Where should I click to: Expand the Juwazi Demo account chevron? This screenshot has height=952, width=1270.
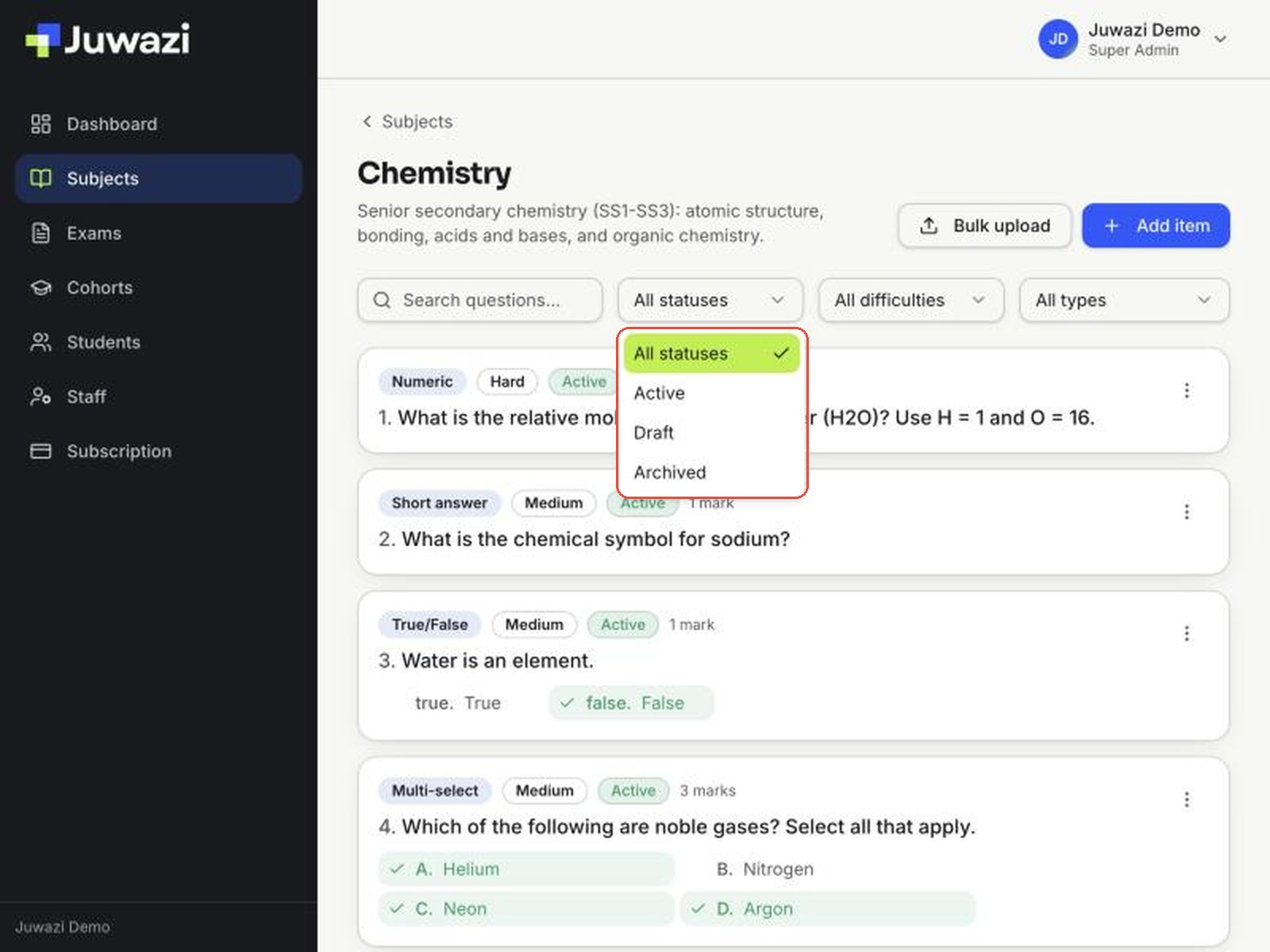pyautogui.click(x=1221, y=39)
